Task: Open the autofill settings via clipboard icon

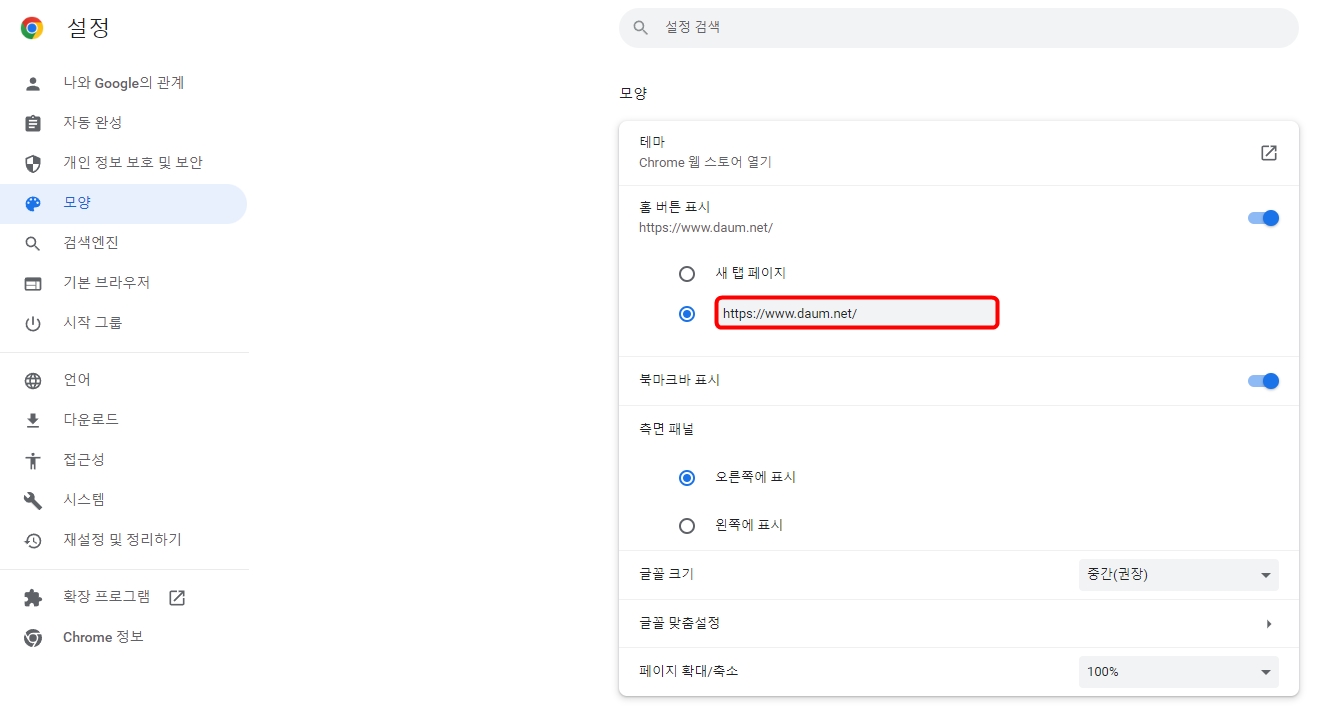Action: [x=33, y=122]
